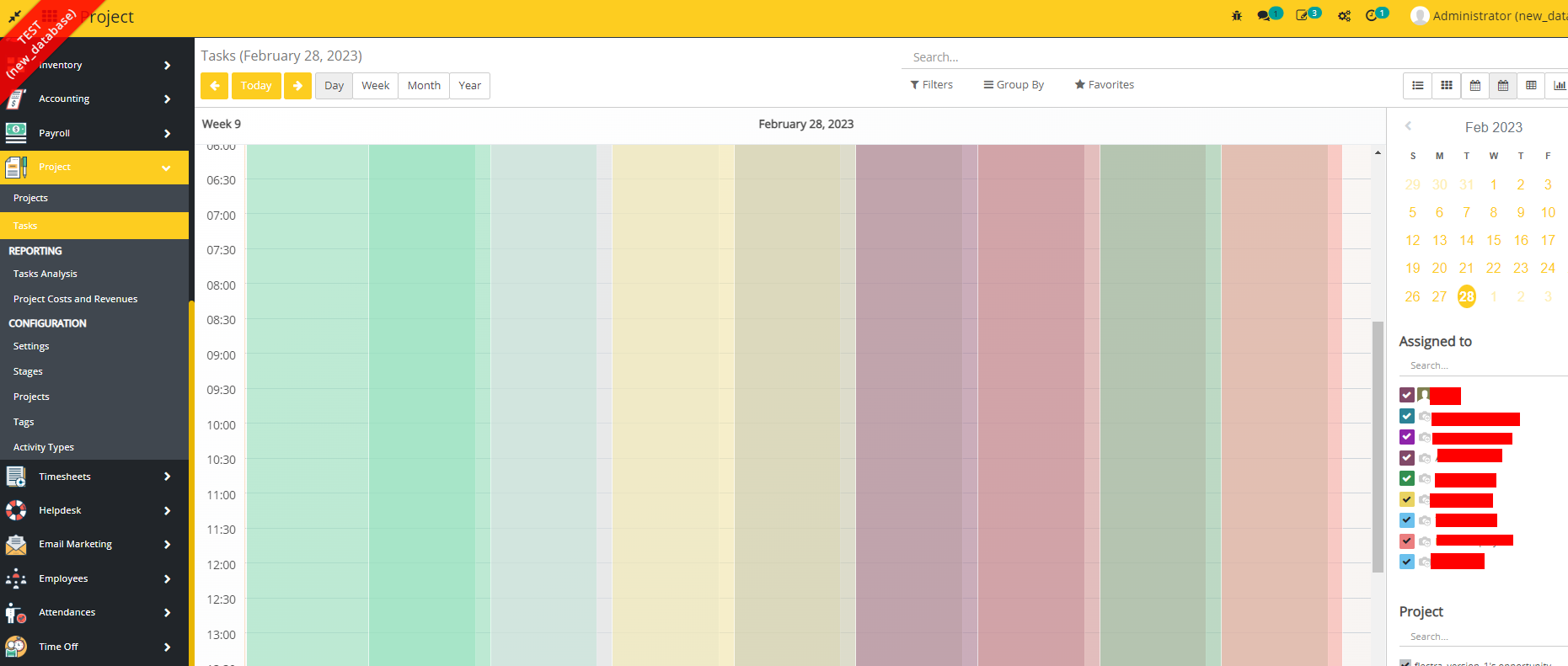Click the calendar vertical scrollbar

tap(1378, 446)
